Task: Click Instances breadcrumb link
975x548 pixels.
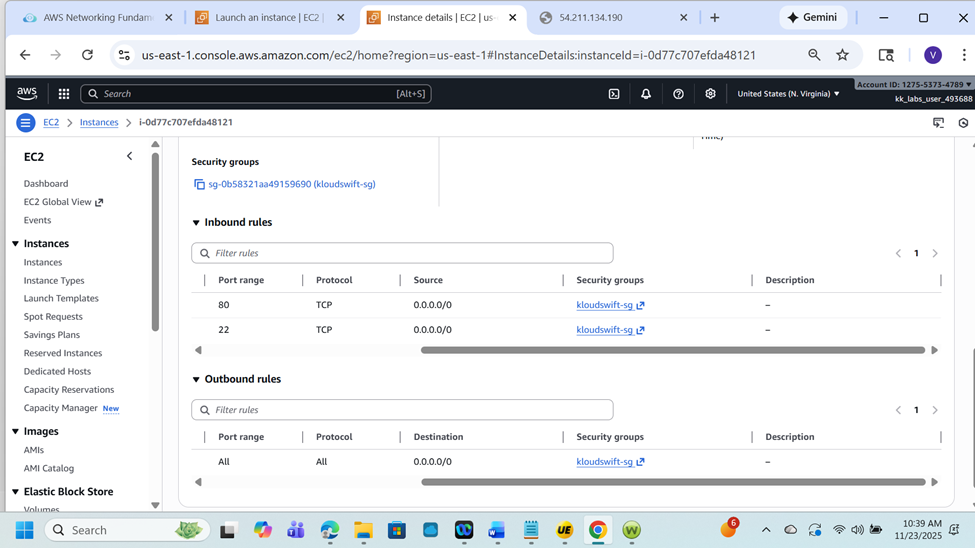Action: pos(99,123)
